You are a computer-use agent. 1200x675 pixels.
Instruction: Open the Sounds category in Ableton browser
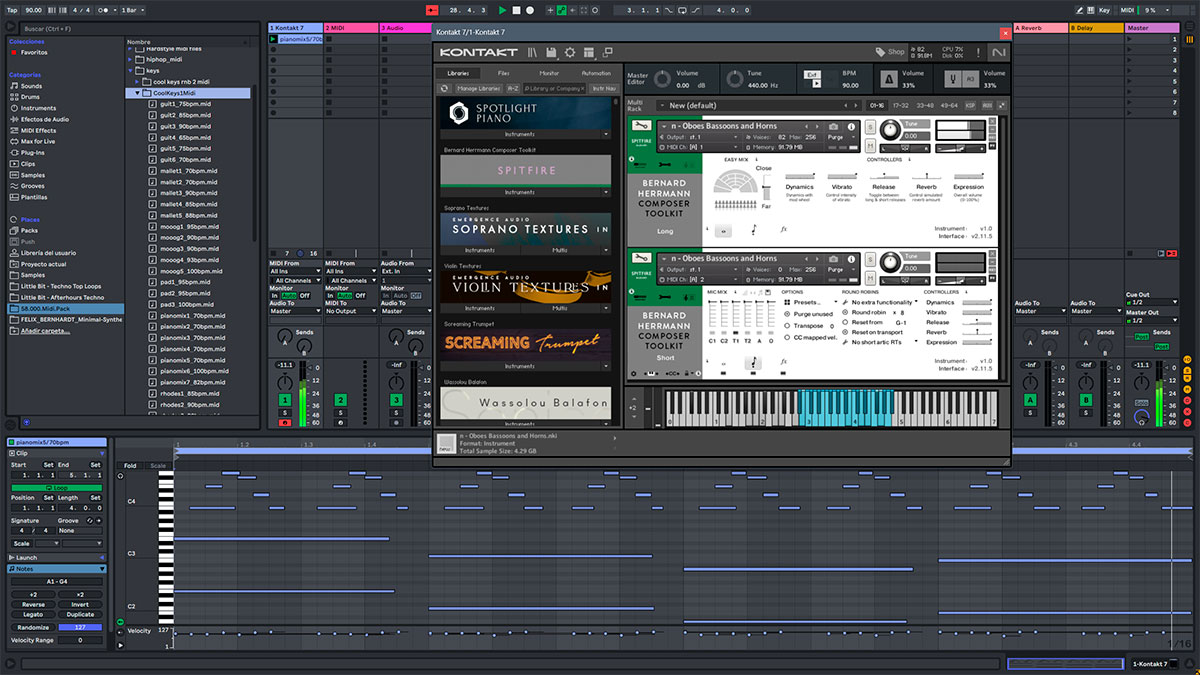(31, 86)
